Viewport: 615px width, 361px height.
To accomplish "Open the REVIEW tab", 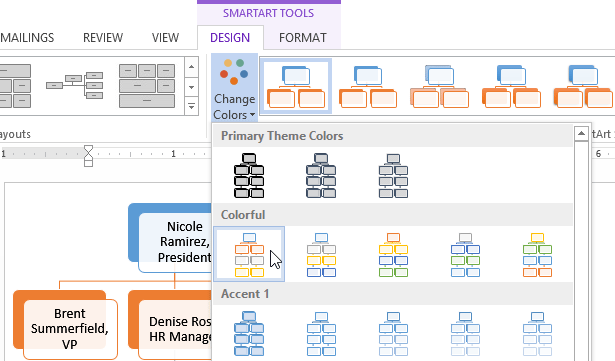I will point(103,38).
